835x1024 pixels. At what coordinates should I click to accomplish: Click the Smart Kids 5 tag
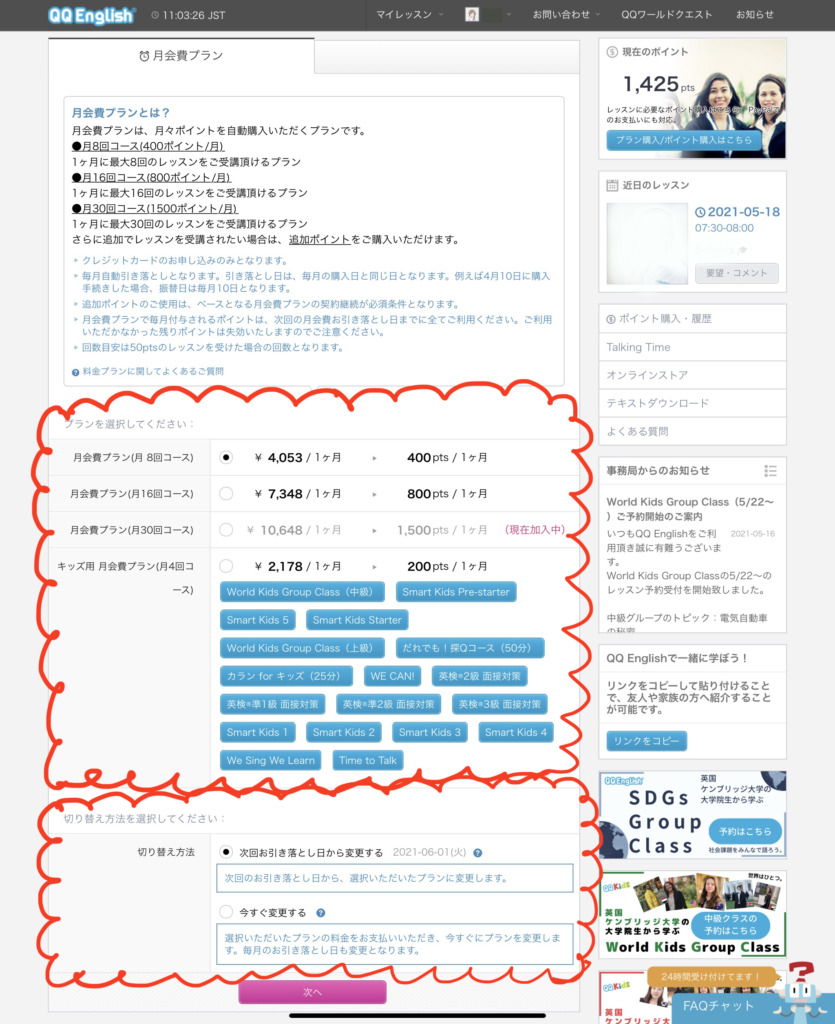click(257, 620)
